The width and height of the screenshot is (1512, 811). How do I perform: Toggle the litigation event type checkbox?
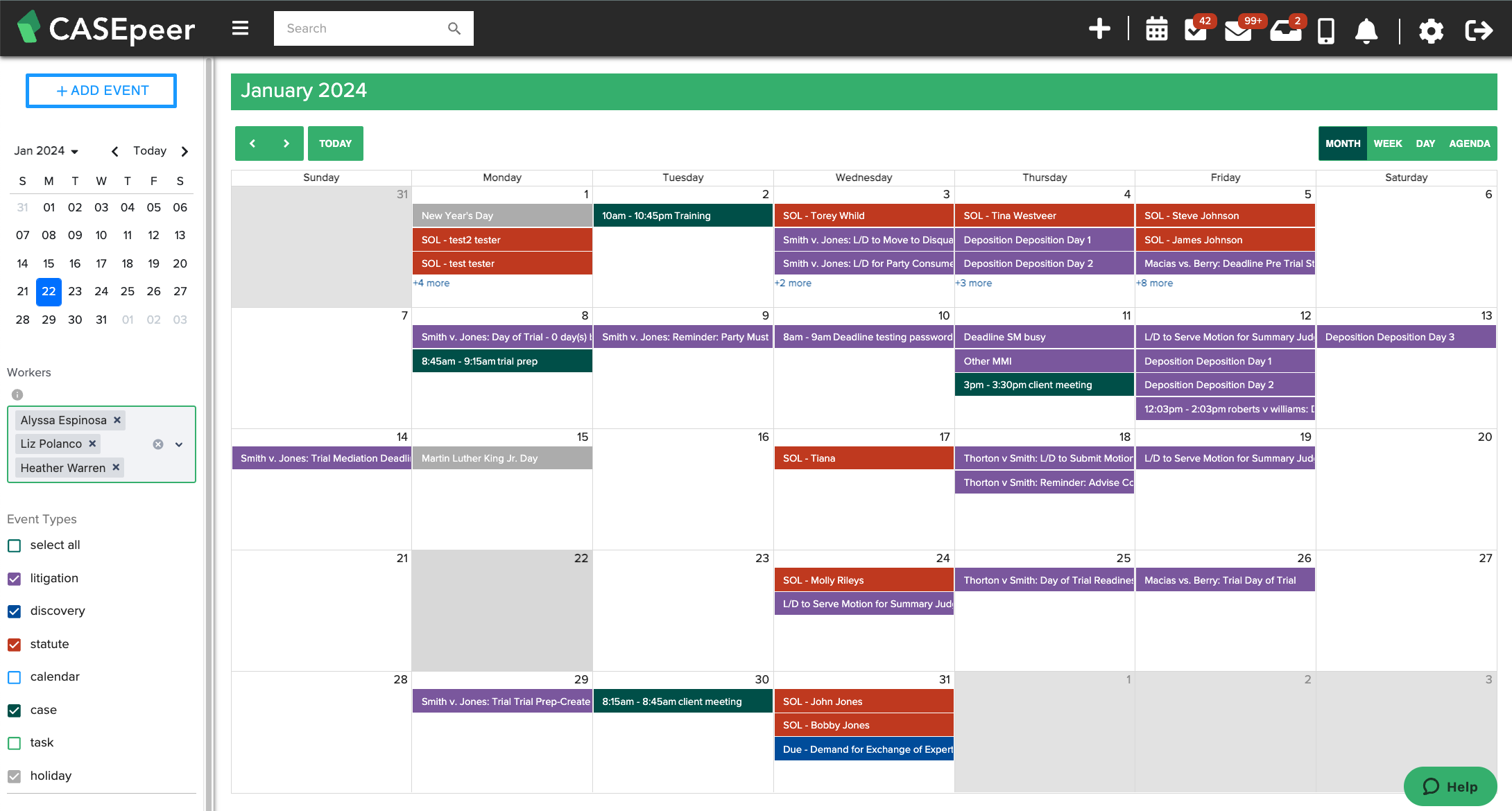(15, 578)
